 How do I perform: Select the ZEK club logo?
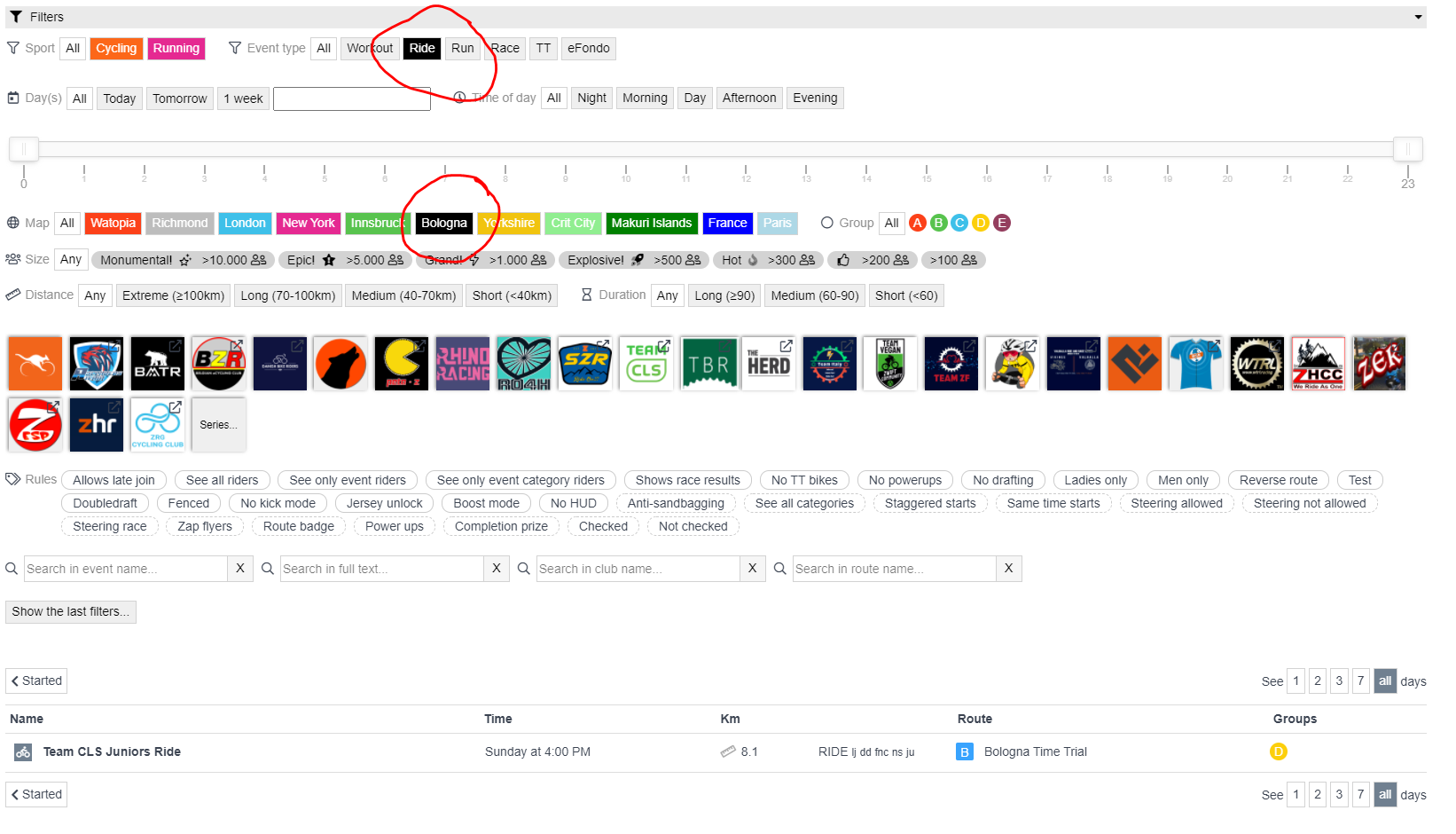point(1380,364)
